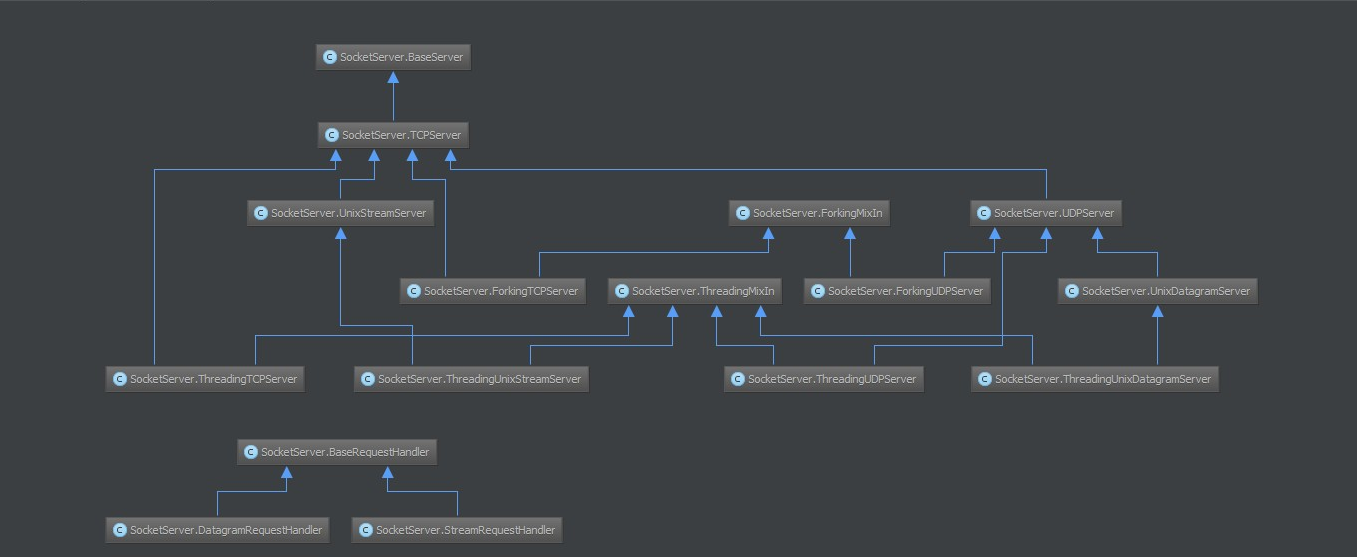Select the SocketServer.UnixDatagramServer node
The height and width of the screenshot is (557, 1357).
1157,291
